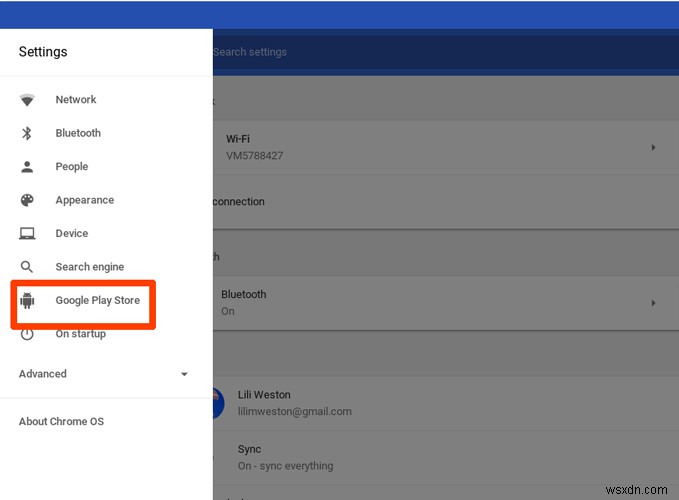Open Google Play Store settings
The height and width of the screenshot is (500, 679).
[x=97, y=300]
